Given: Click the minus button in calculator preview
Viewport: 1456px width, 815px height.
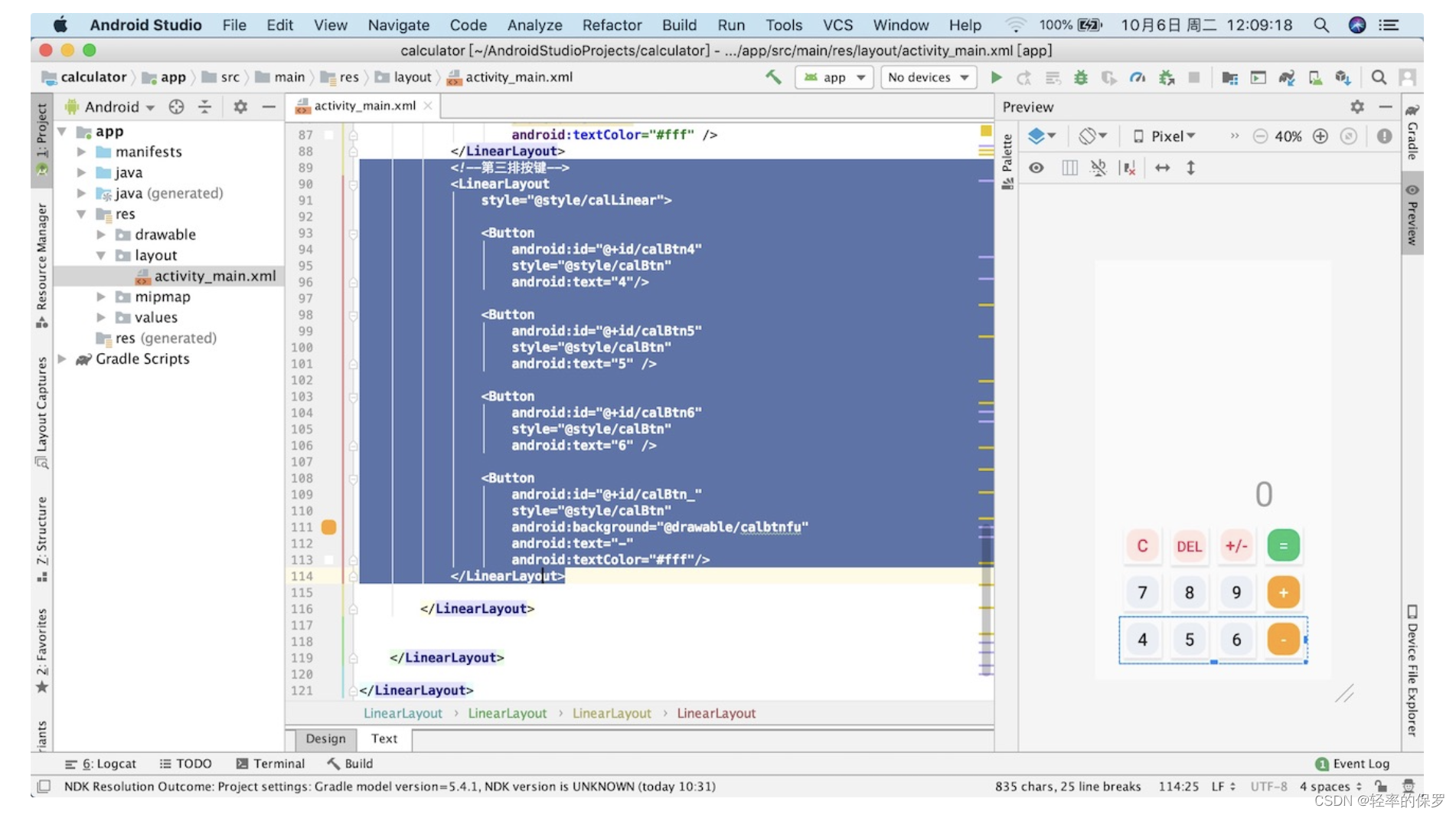Looking at the screenshot, I should tap(1283, 640).
